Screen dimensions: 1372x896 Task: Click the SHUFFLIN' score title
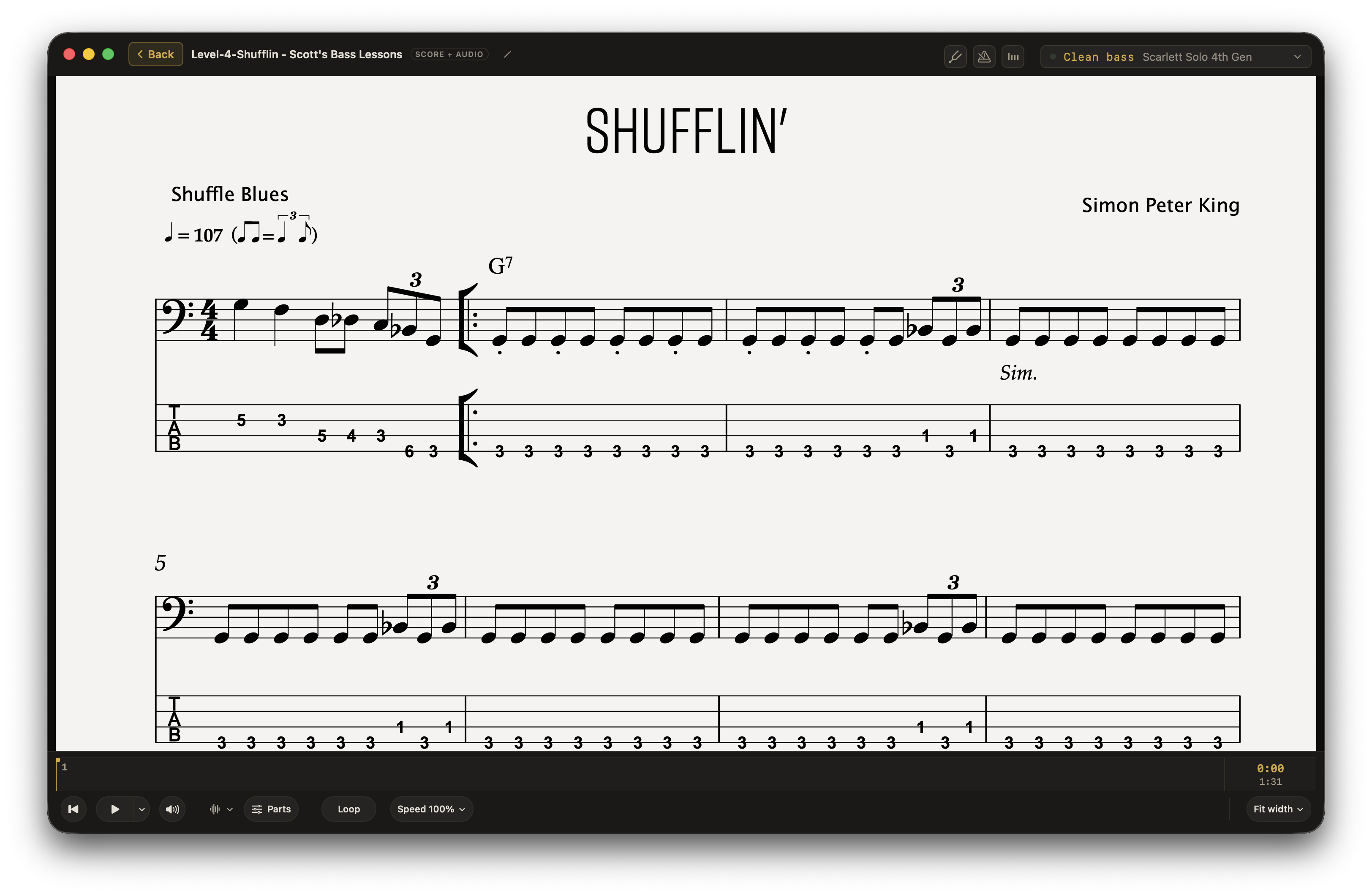[686, 131]
